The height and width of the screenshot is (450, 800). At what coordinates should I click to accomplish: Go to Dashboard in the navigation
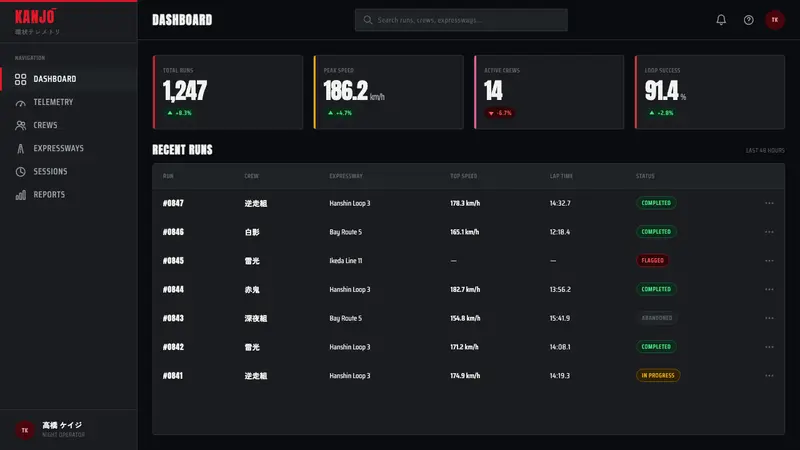click(x=69, y=79)
